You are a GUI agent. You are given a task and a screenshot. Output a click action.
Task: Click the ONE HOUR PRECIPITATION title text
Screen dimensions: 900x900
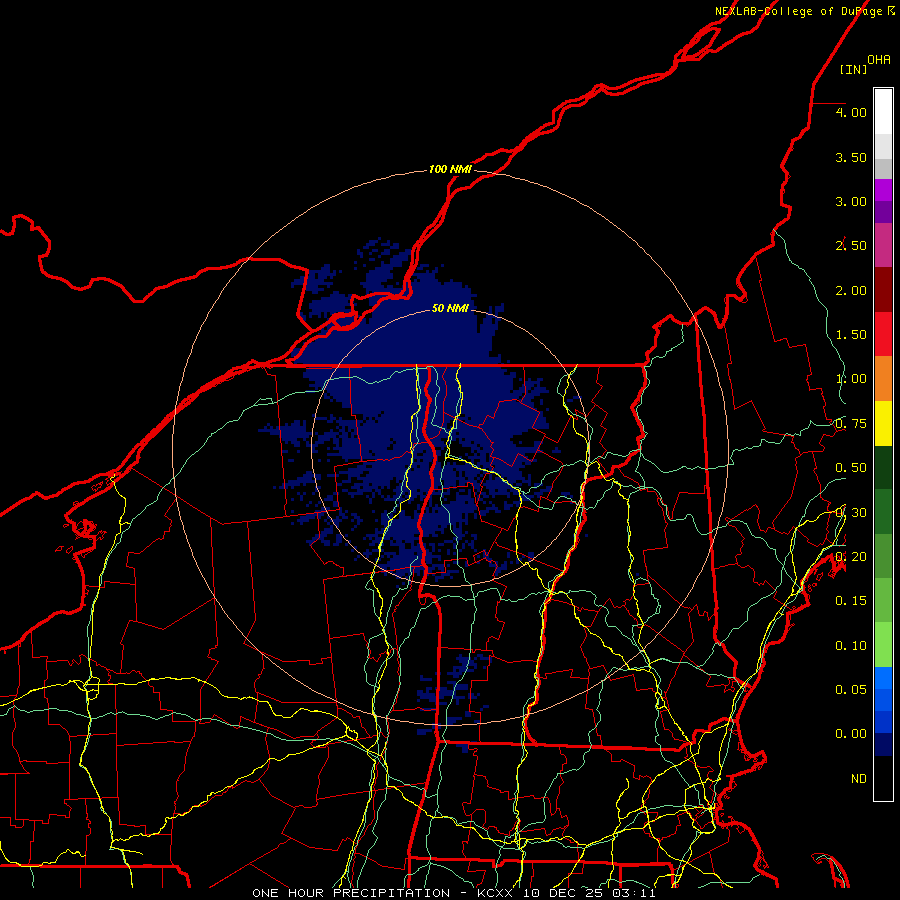[x=351, y=893]
